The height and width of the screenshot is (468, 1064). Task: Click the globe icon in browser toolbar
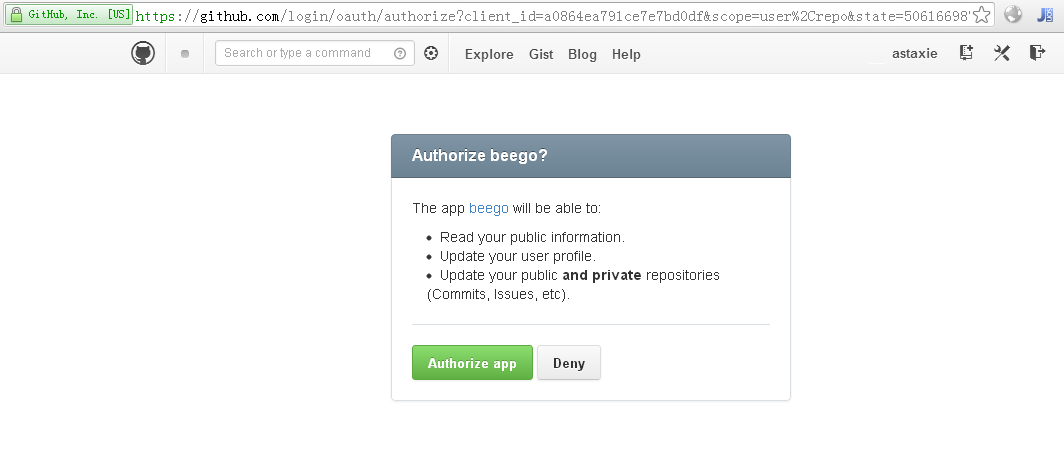[1014, 15]
